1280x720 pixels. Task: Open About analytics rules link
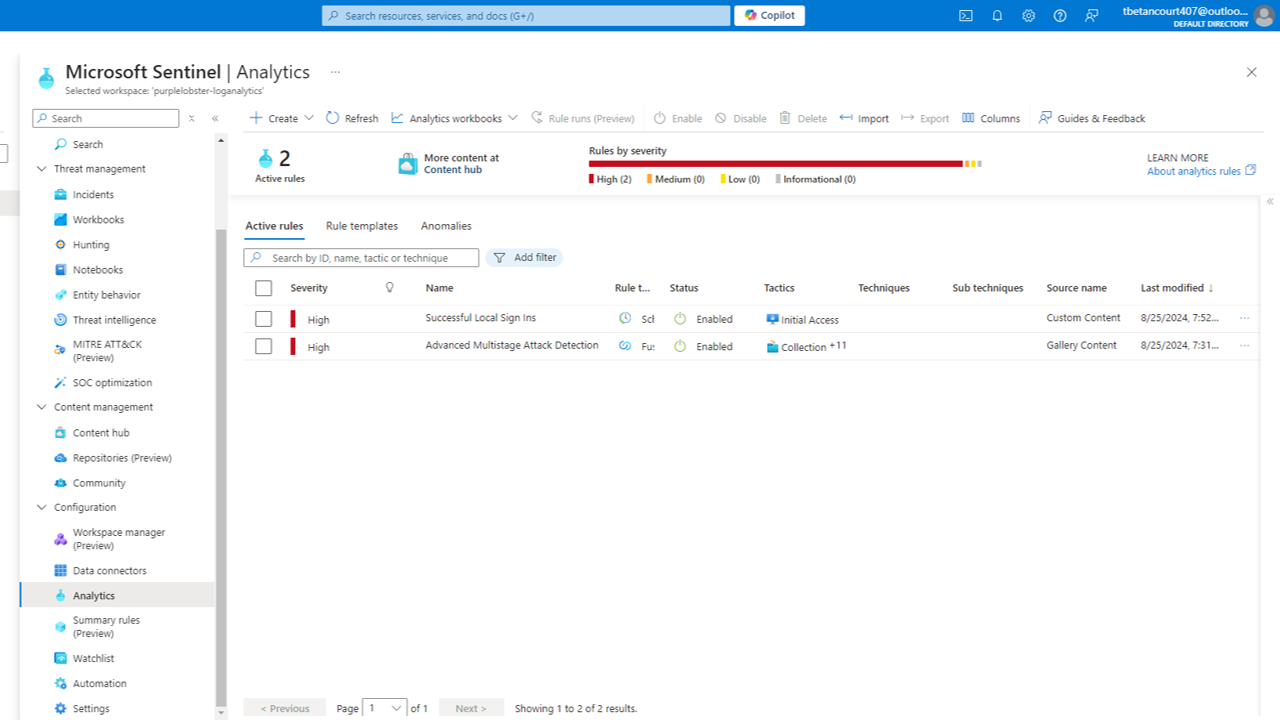1201,171
